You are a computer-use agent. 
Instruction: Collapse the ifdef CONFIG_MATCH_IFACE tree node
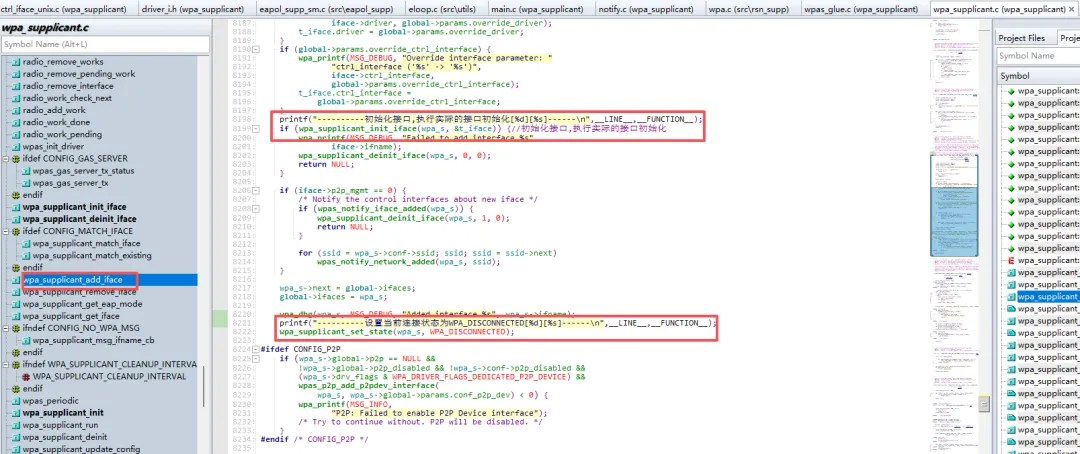[6, 231]
